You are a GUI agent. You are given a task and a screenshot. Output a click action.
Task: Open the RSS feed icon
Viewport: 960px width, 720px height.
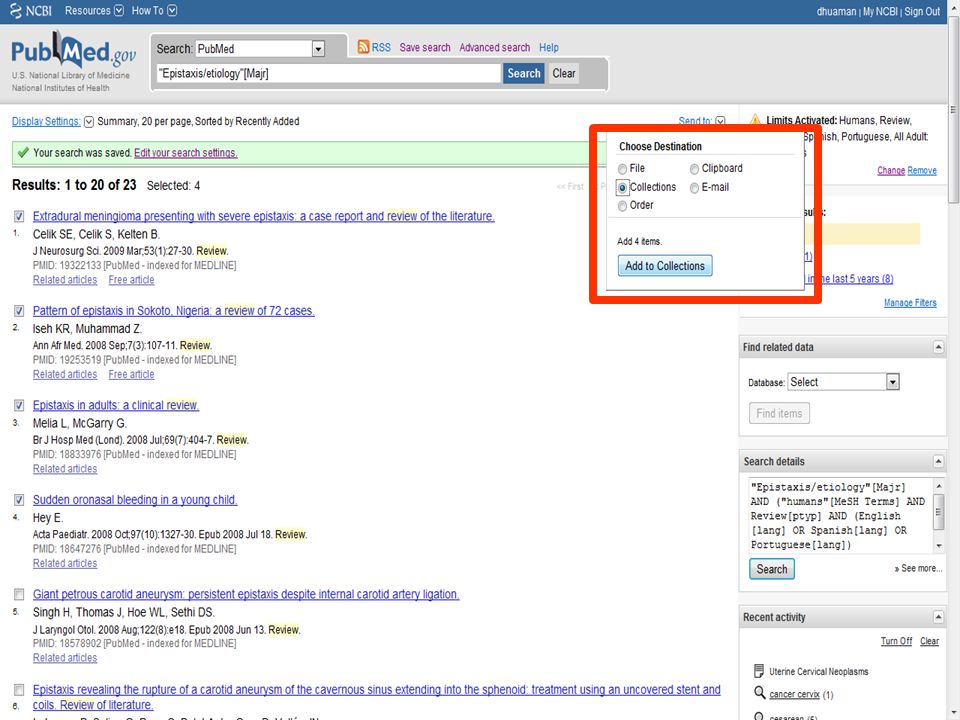coord(363,47)
